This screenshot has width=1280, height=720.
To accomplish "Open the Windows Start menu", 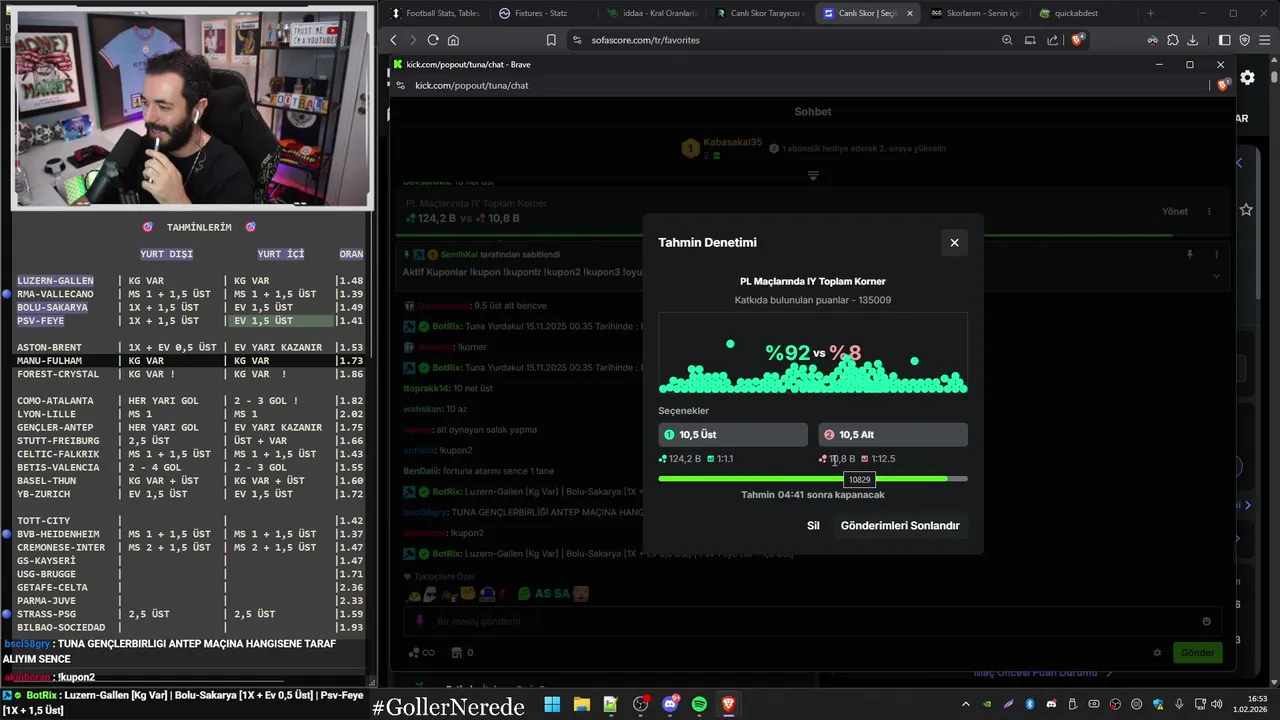I will pyautogui.click(x=552, y=705).
